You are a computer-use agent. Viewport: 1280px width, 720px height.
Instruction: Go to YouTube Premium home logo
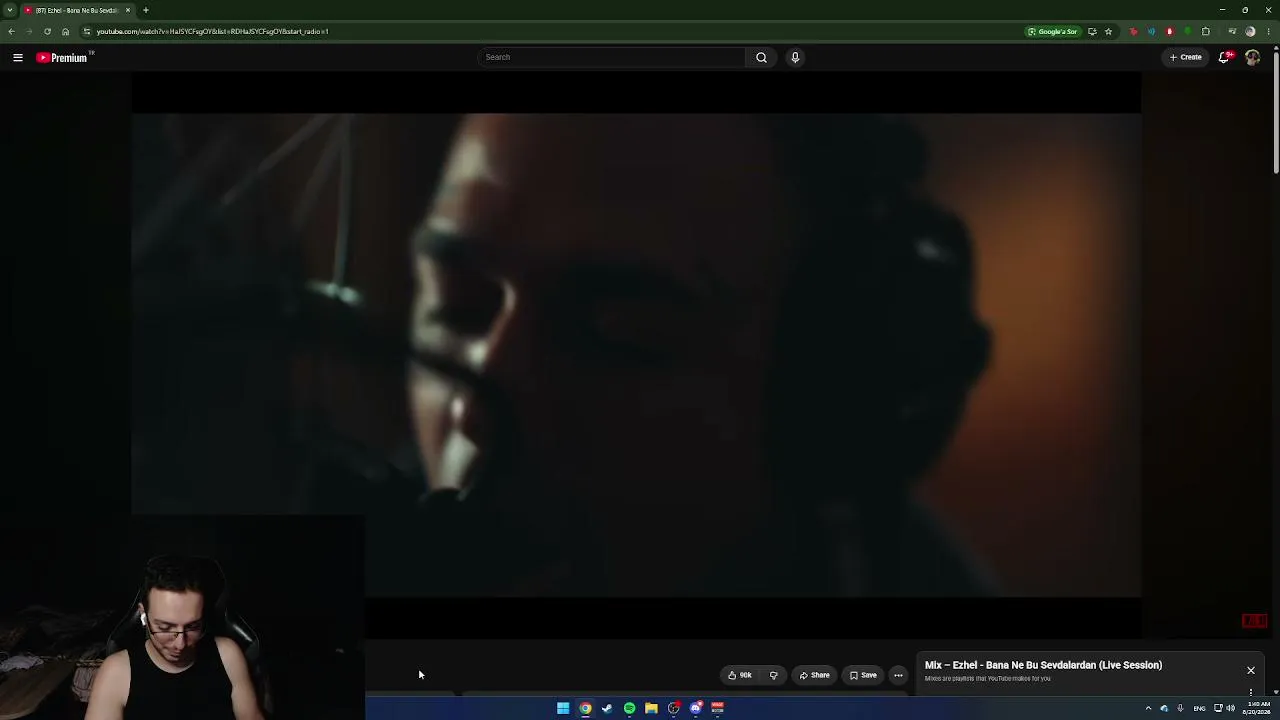tap(63, 57)
